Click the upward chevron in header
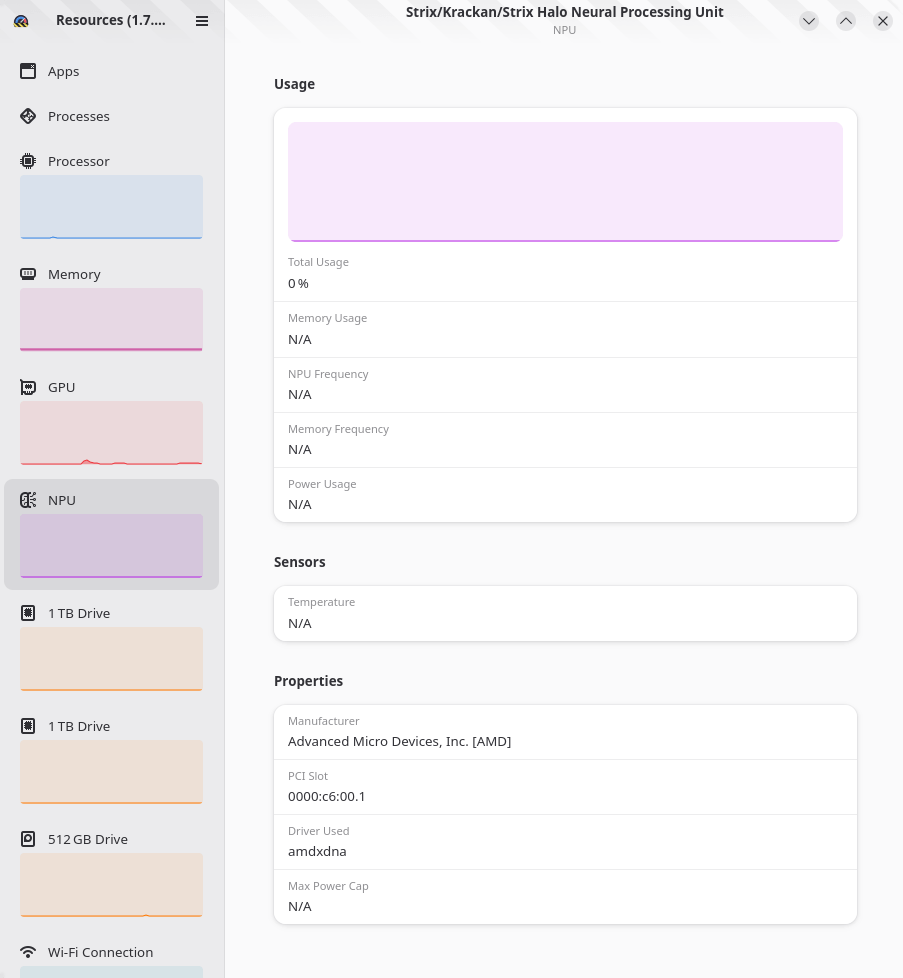Screen dimensions: 903x978 pos(846,21)
